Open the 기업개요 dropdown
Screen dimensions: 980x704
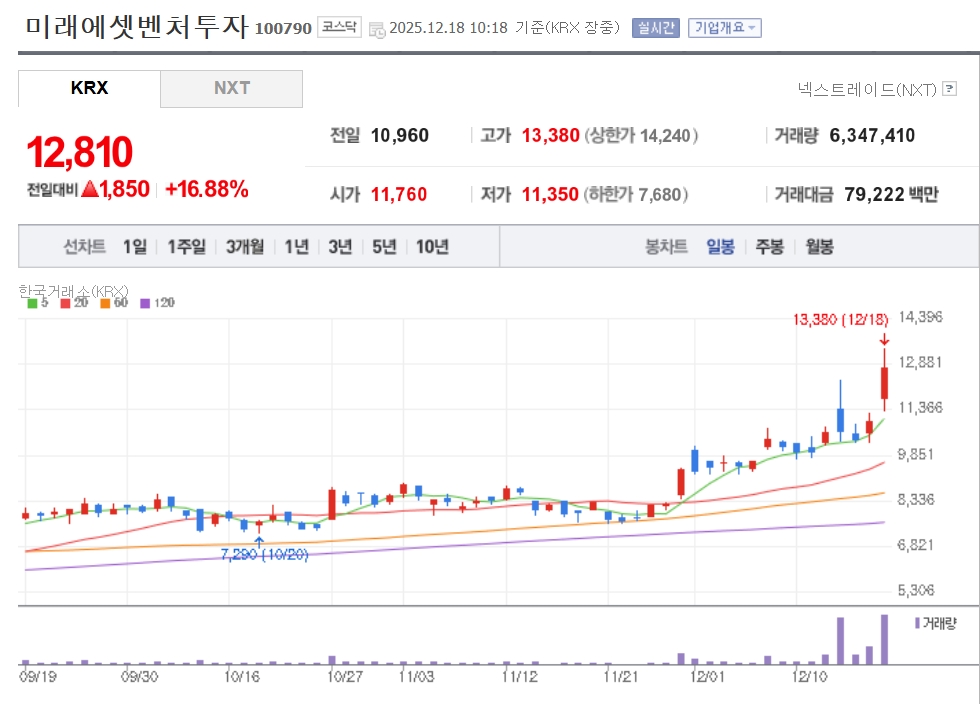click(x=724, y=28)
